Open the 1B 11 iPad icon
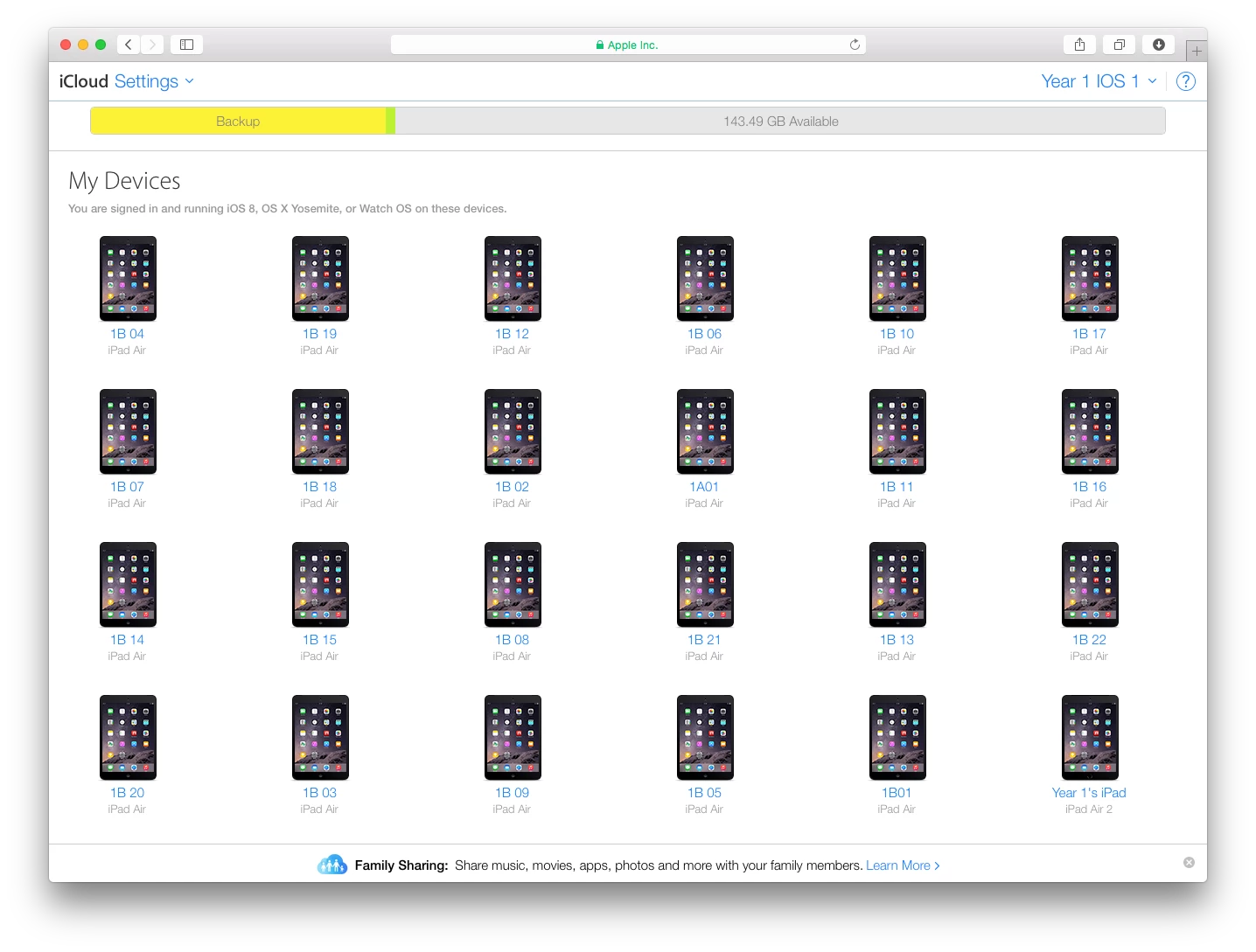The image size is (1256, 952). (x=897, y=431)
